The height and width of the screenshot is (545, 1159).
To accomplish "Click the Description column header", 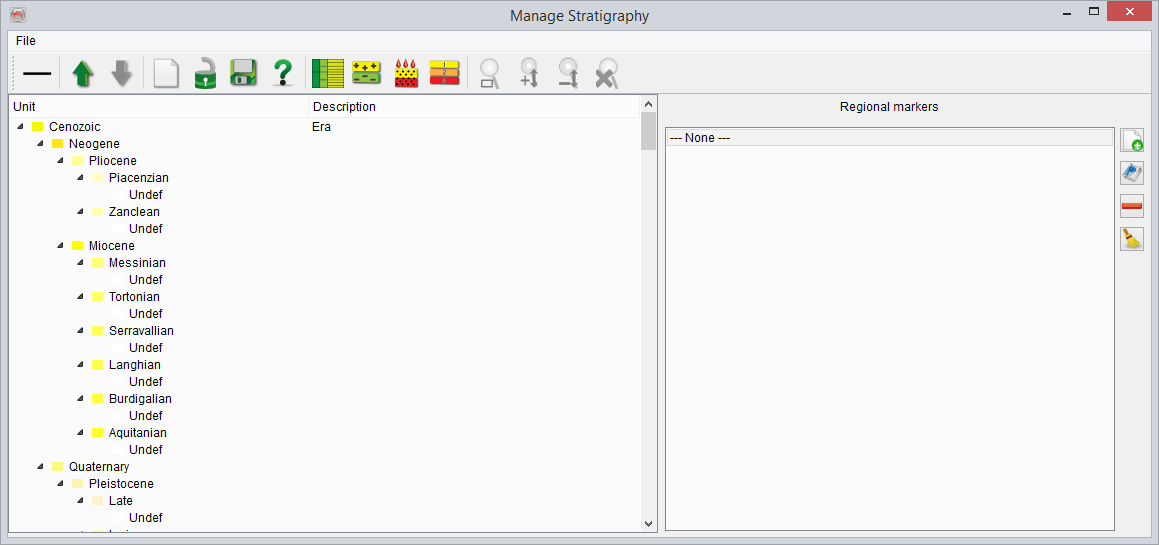I will (x=344, y=106).
